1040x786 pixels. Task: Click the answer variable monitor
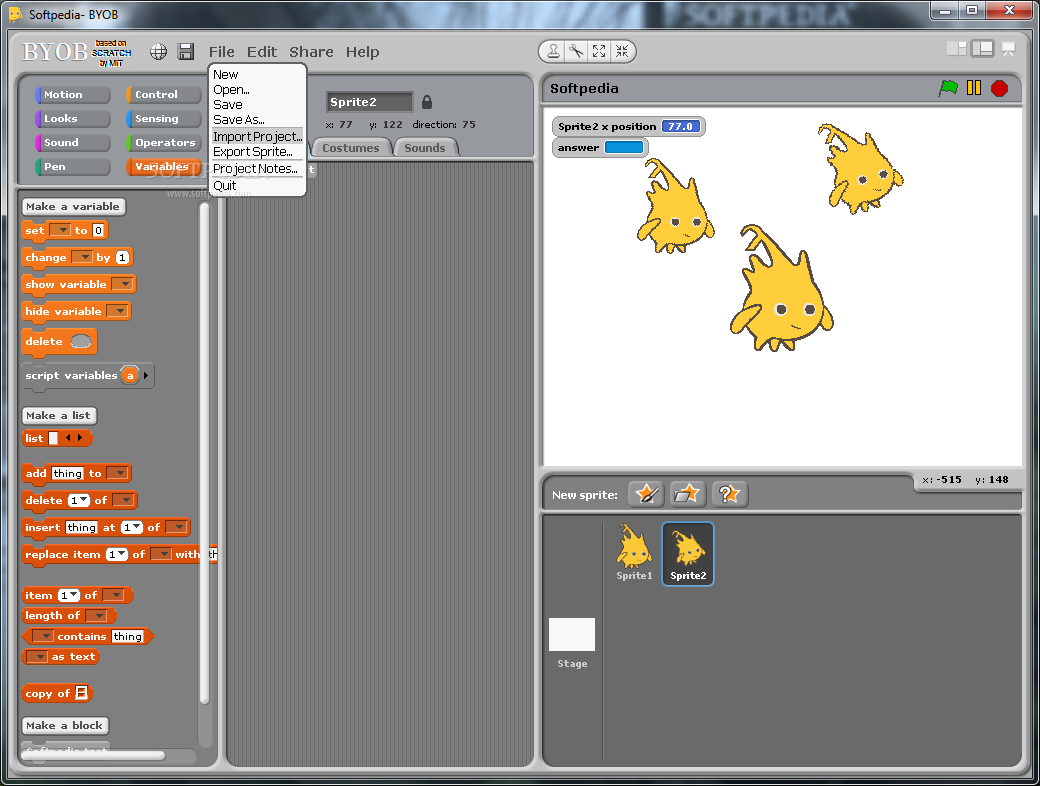[600, 147]
